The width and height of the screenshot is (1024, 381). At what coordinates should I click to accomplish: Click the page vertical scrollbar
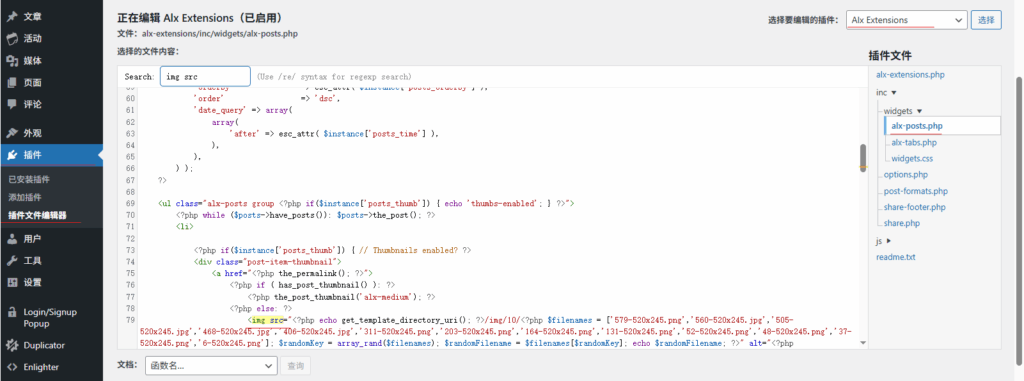point(1019,222)
